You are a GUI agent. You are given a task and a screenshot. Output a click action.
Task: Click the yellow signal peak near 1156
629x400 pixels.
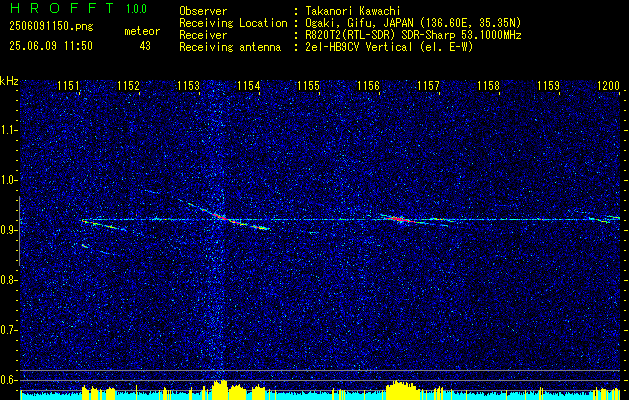pyautogui.click(x=402, y=388)
